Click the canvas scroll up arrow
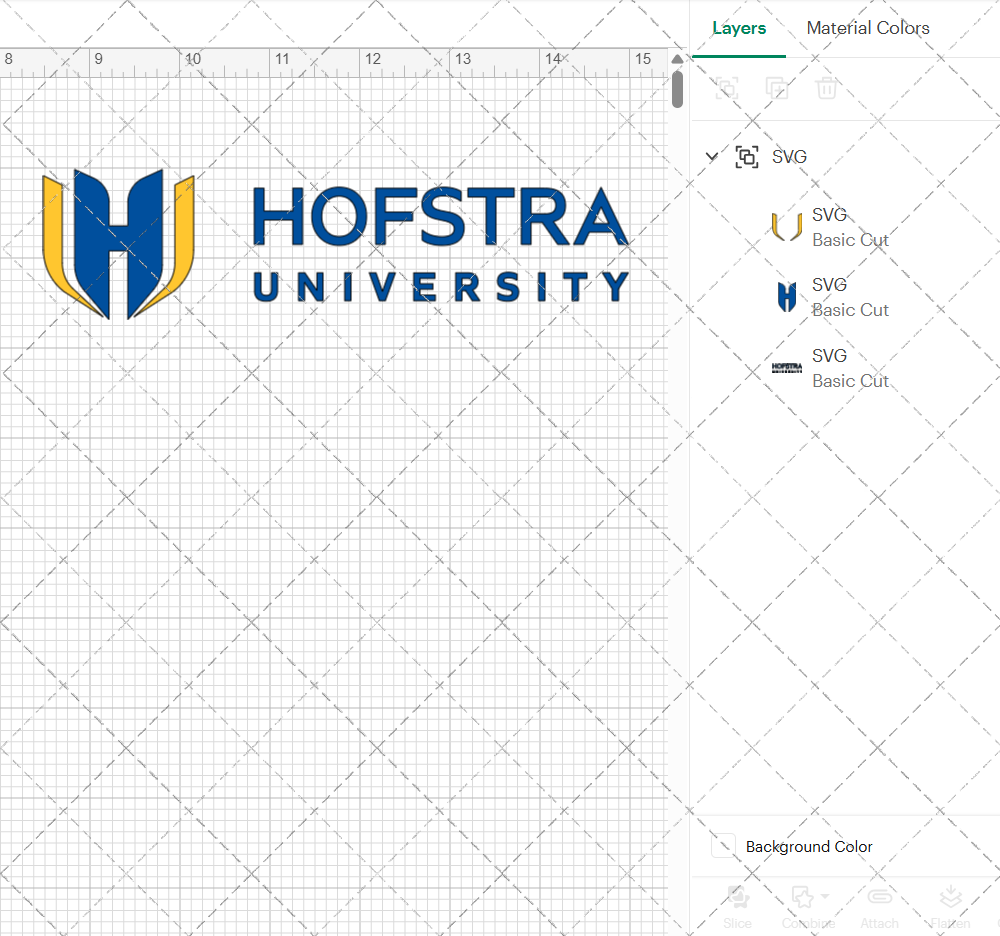The width and height of the screenshot is (1000, 936). (x=677, y=59)
